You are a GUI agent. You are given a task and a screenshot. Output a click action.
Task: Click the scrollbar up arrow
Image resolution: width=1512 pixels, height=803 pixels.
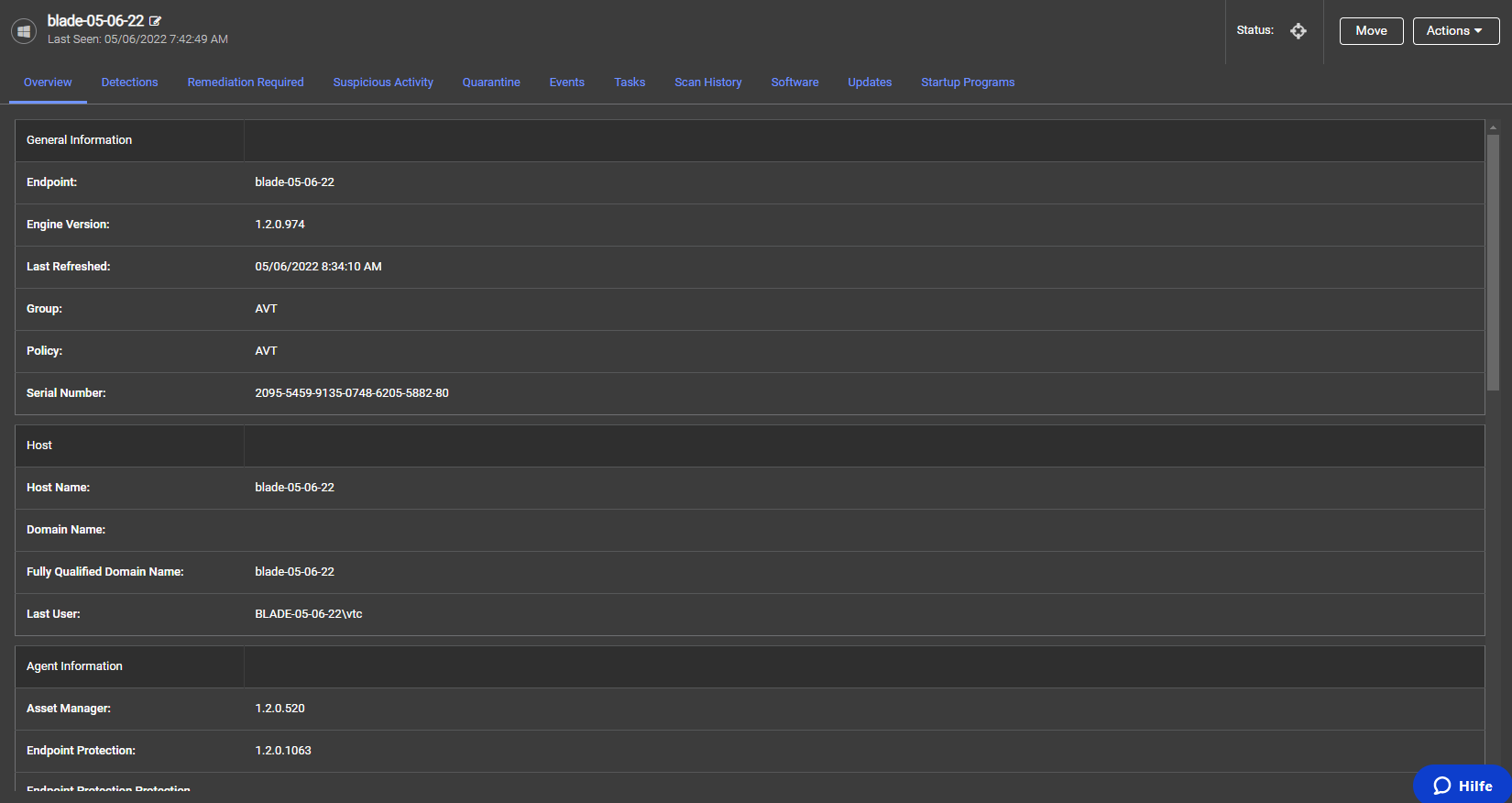point(1493,128)
